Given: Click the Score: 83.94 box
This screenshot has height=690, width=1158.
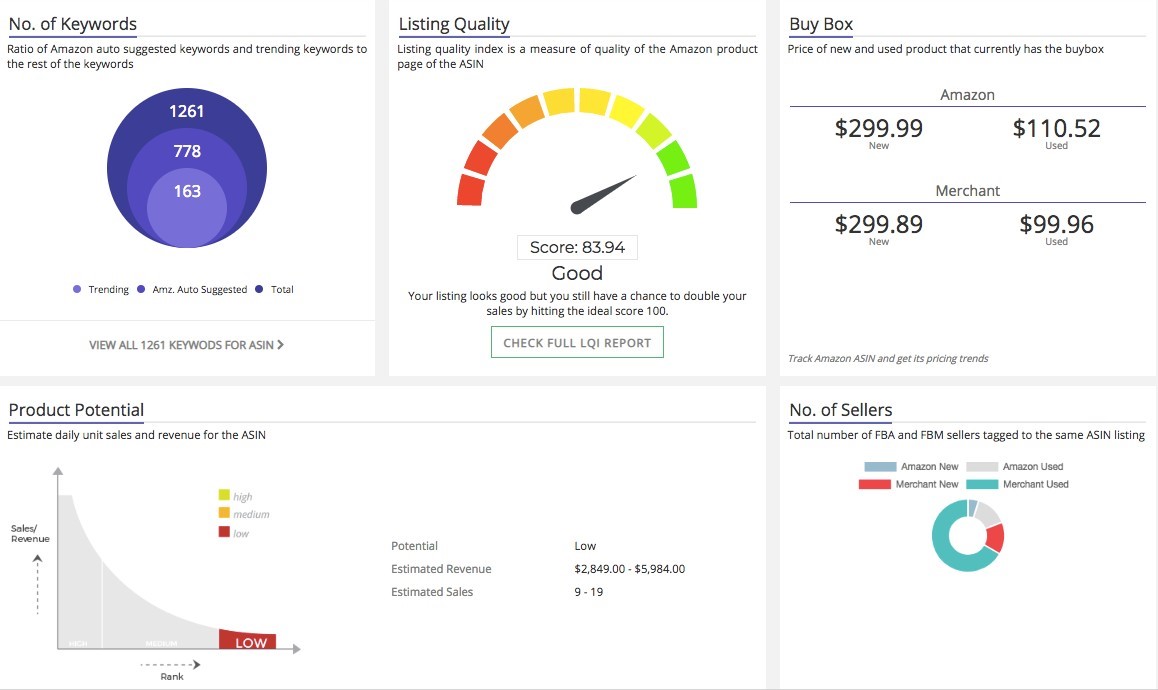Looking at the screenshot, I should point(577,248).
